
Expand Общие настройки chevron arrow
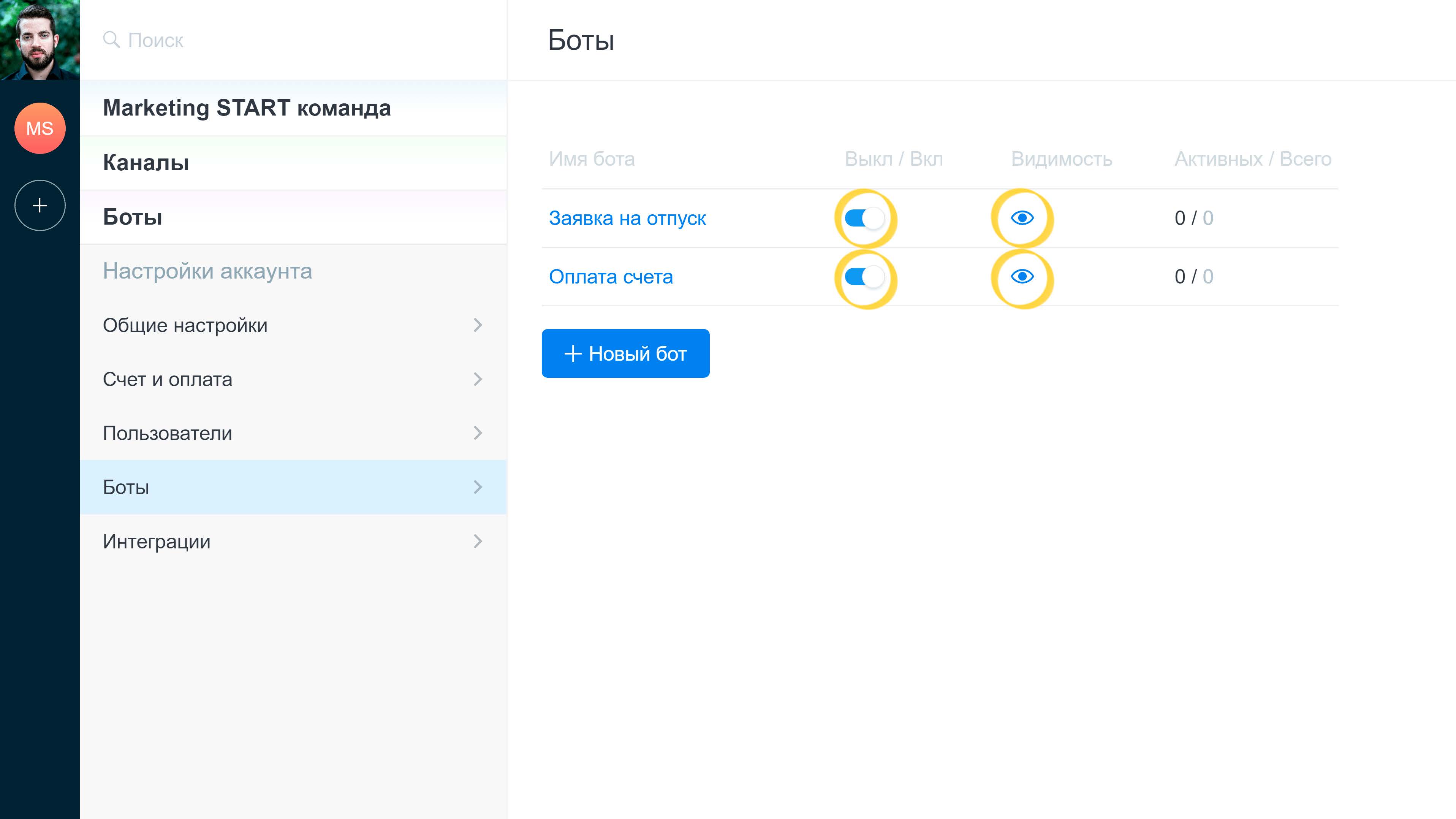tap(478, 325)
